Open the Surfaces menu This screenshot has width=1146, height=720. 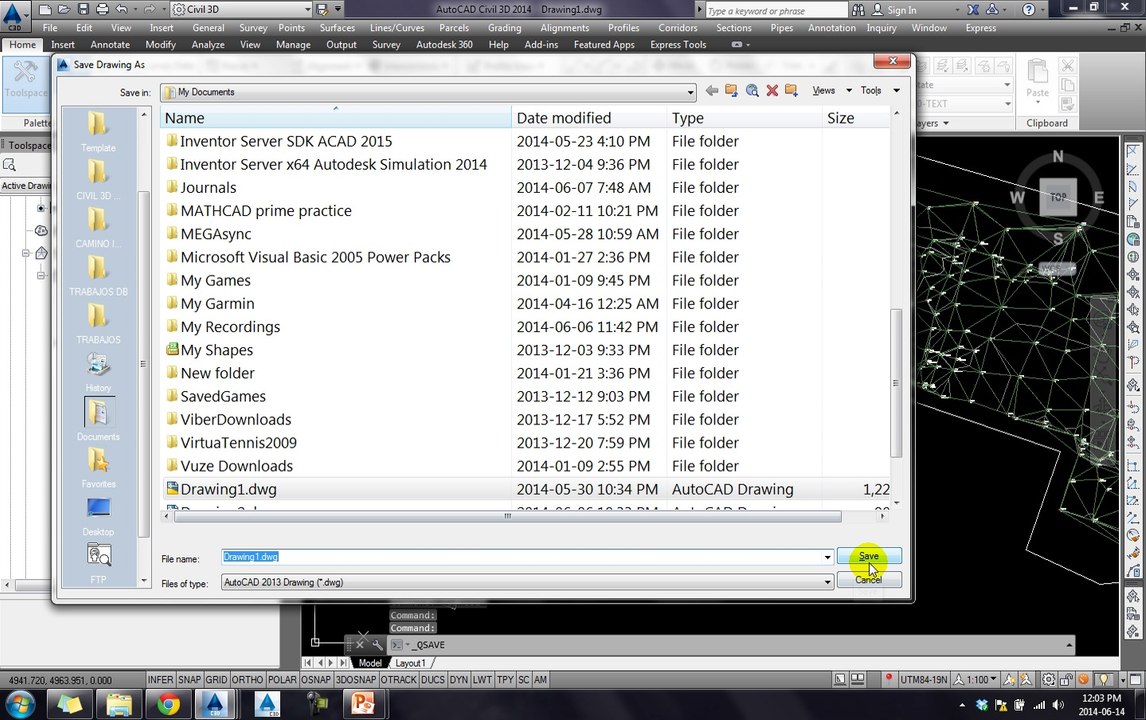[337, 28]
